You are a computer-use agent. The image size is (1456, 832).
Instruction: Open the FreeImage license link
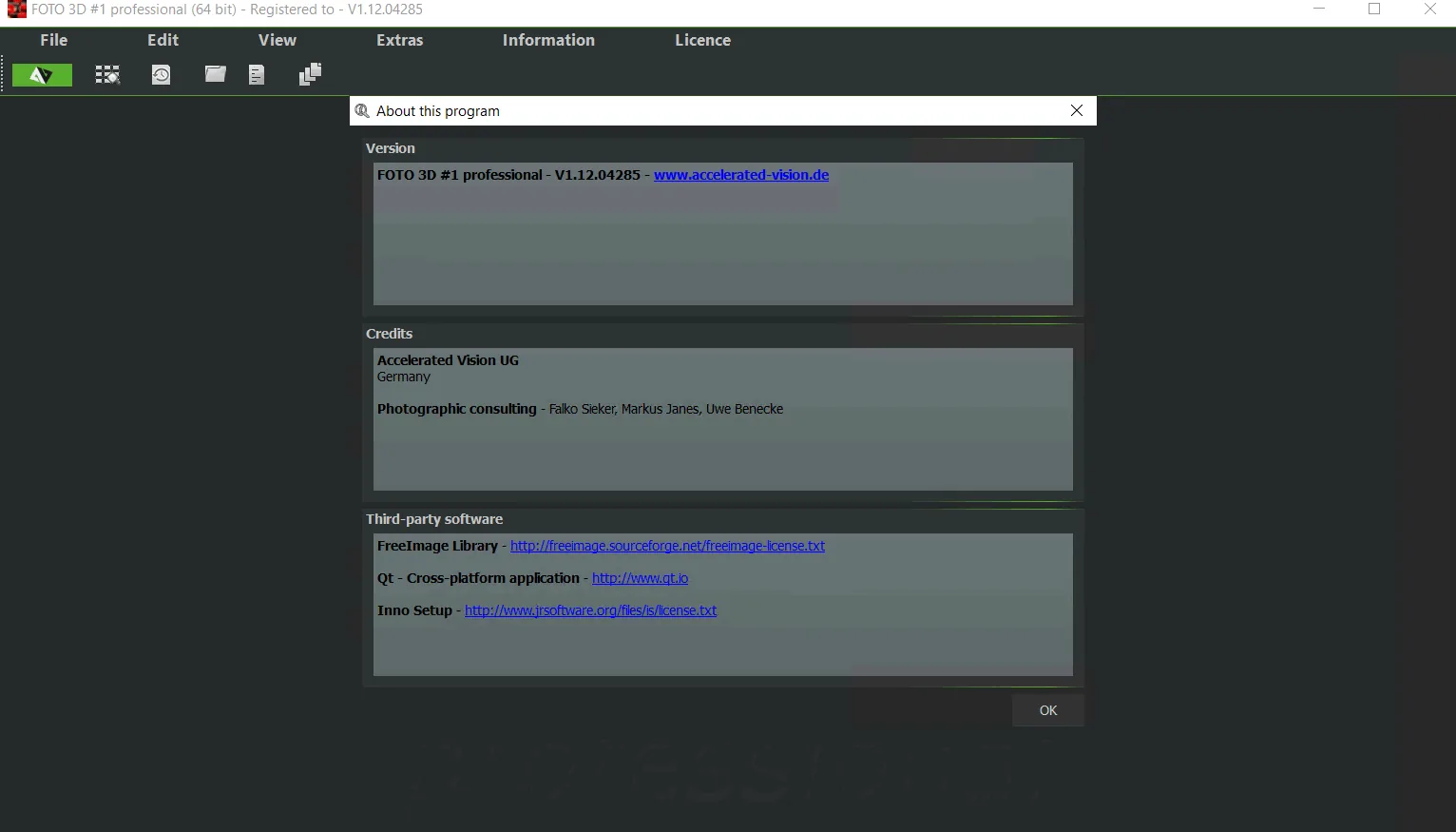pyautogui.click(x=667, y=546)
